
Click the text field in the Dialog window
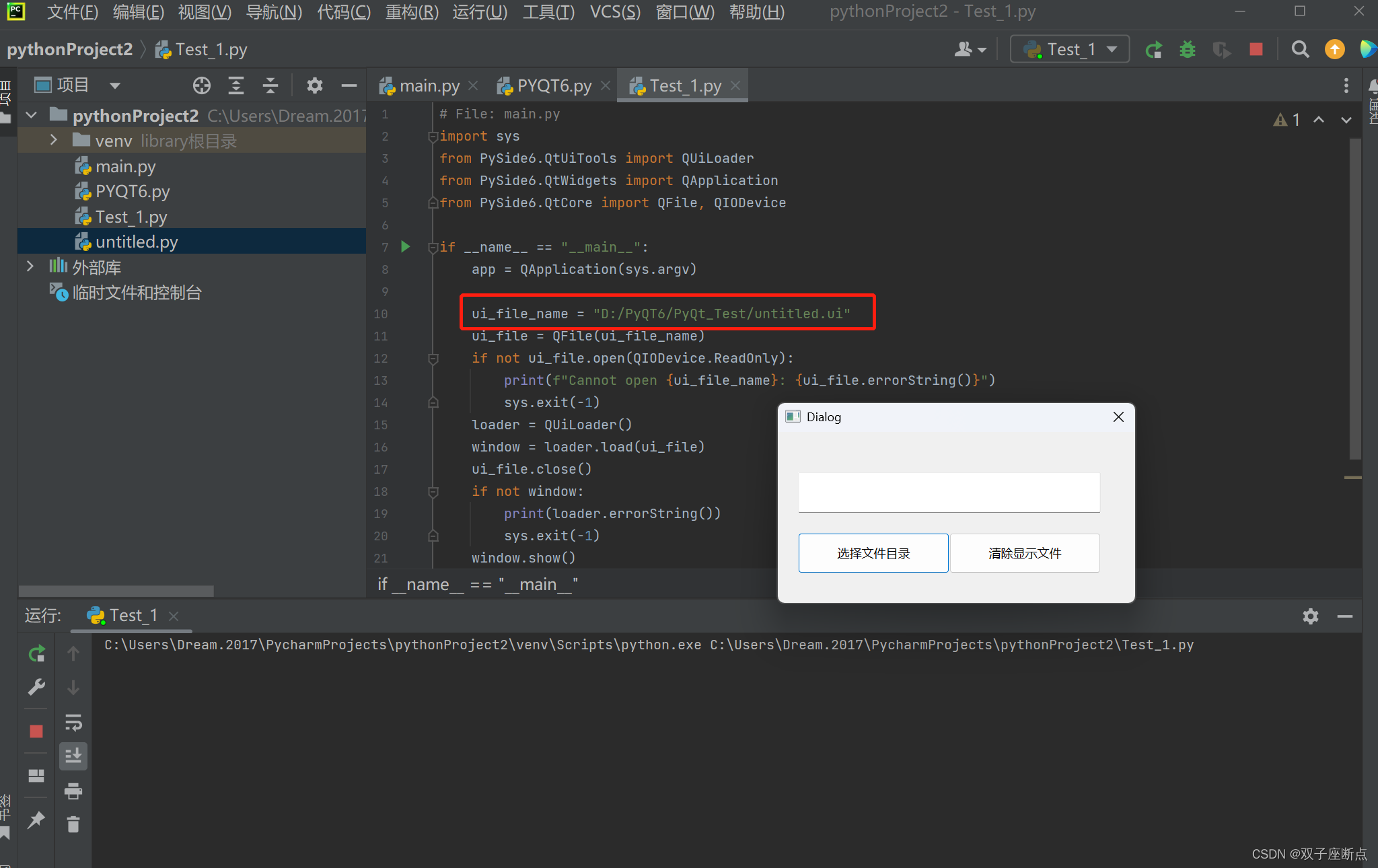click(x=948, y=492)
